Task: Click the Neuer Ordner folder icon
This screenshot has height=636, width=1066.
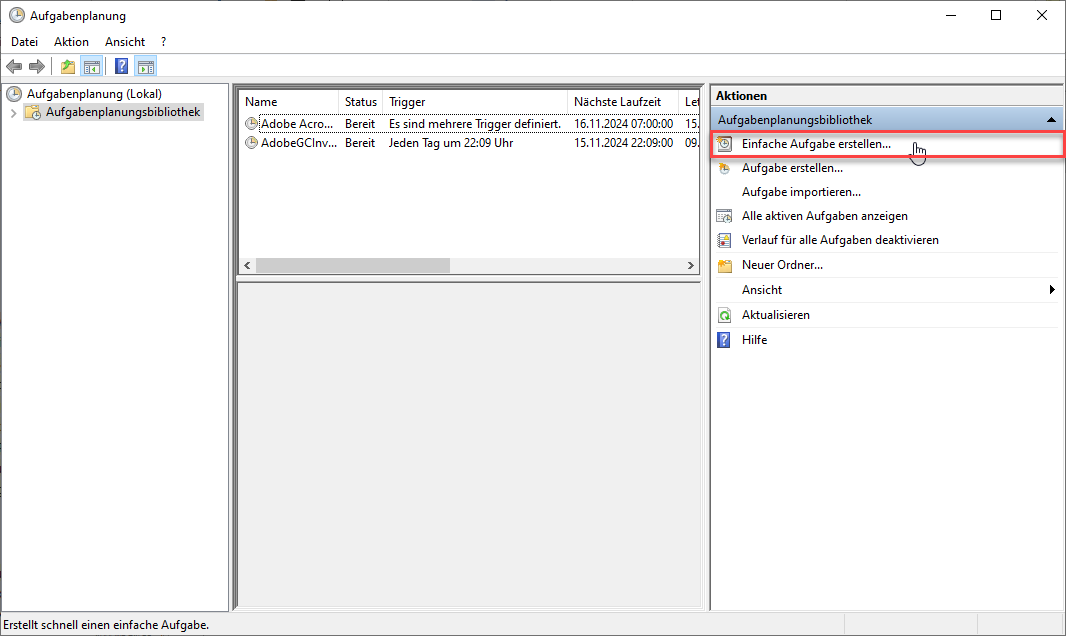Action: [x=725, y=265]
